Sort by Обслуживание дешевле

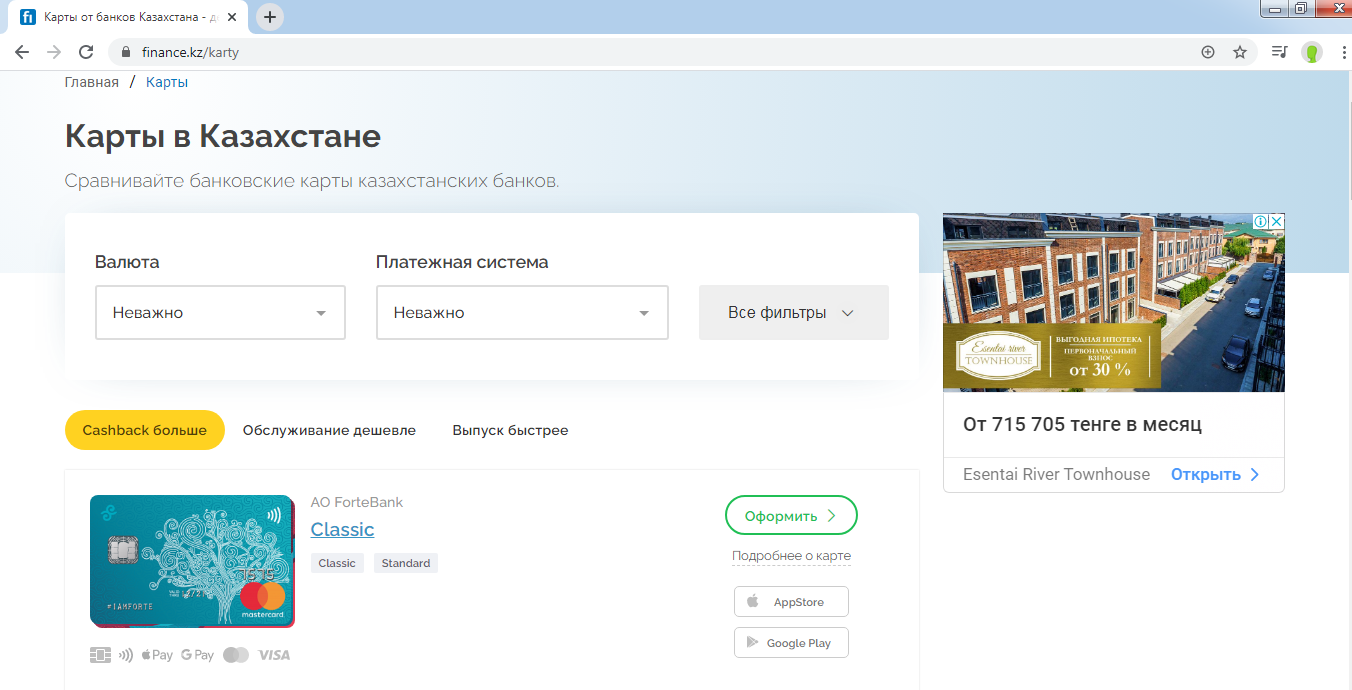[x=329, y=430]
